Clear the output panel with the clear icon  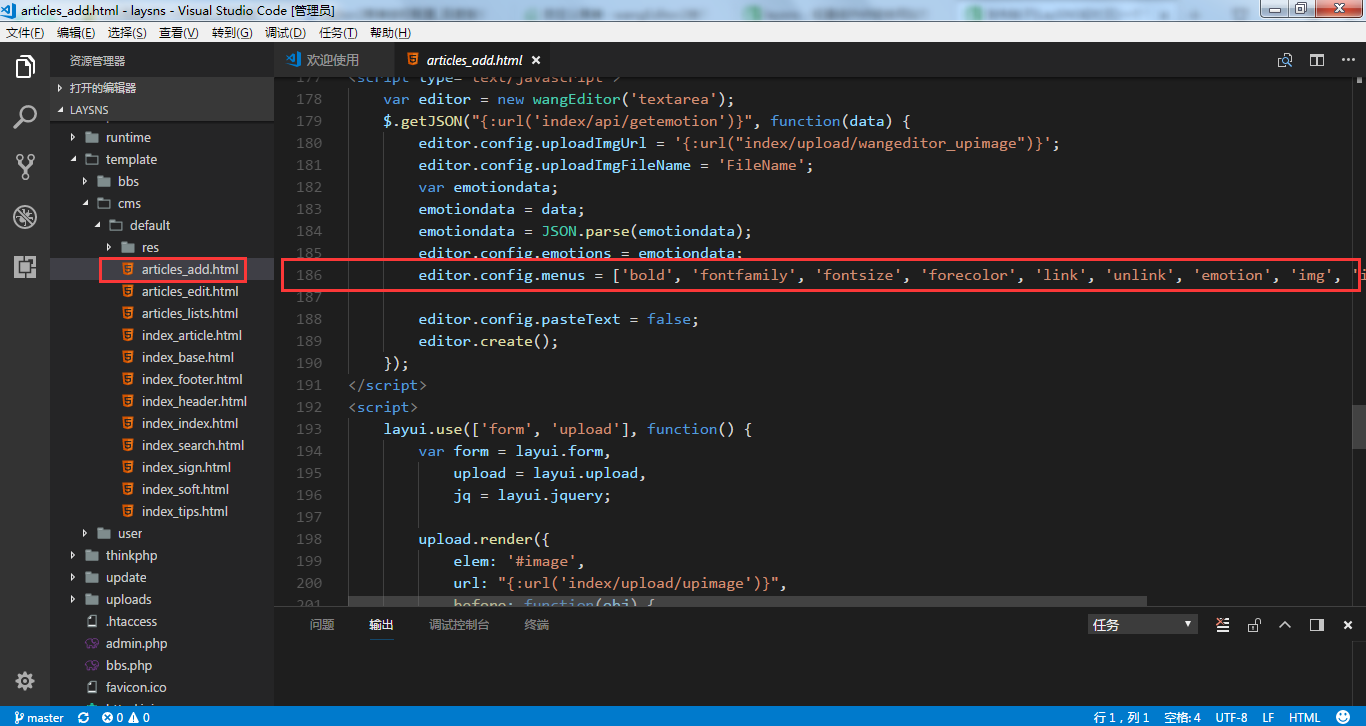[1222, 625]
